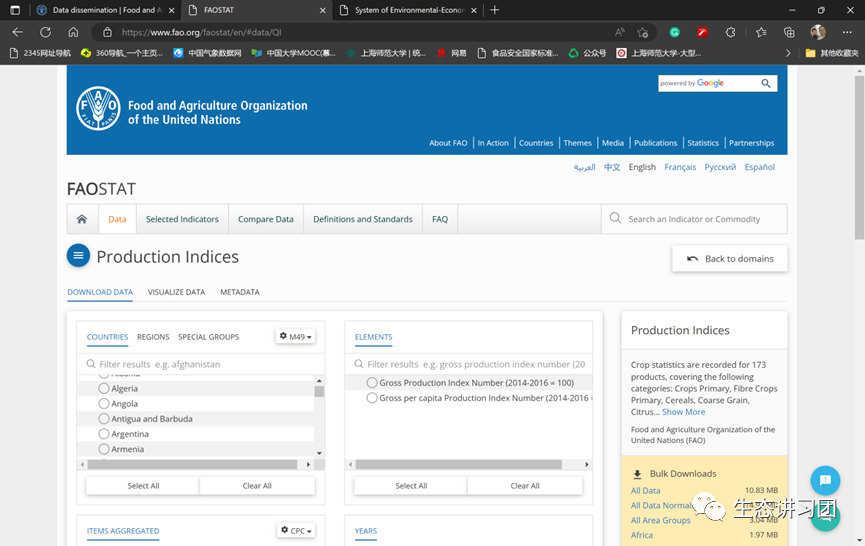Go to FAOSTAT home icon tab
The height and width of the screenshot is (546, 865).
82,219
